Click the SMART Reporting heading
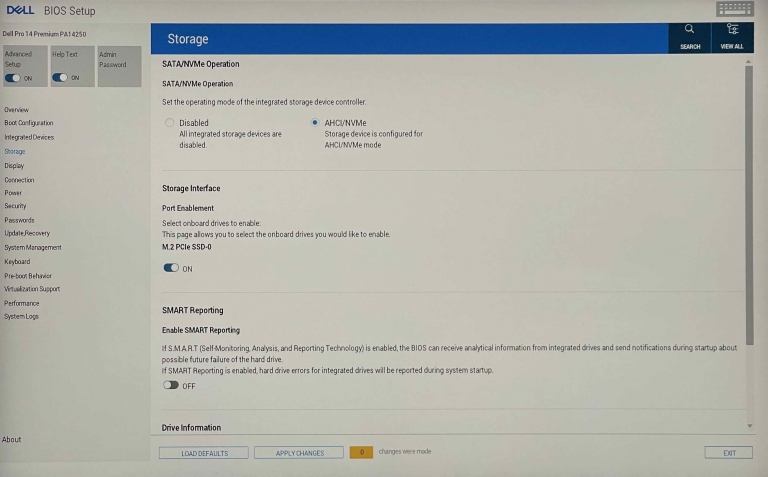 click(x=192, y=310)
